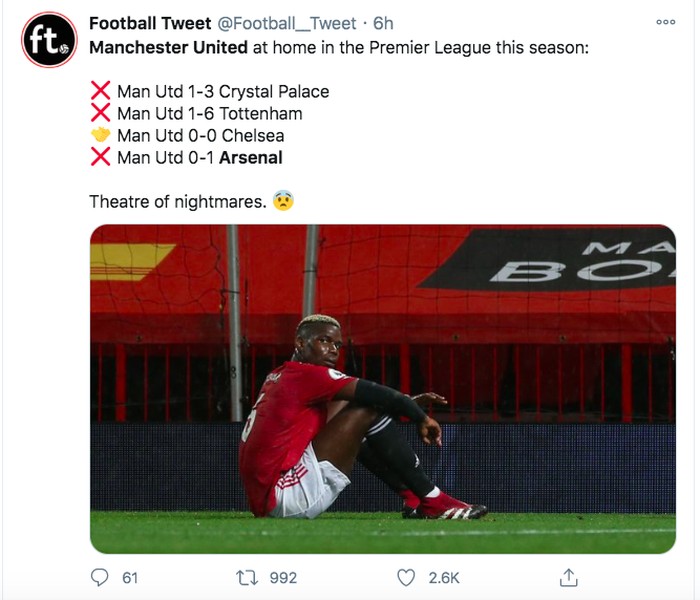Enlarge the photo of the seated player
The image size is (700, 600).
pyautogui.click(x=383, y=388)
